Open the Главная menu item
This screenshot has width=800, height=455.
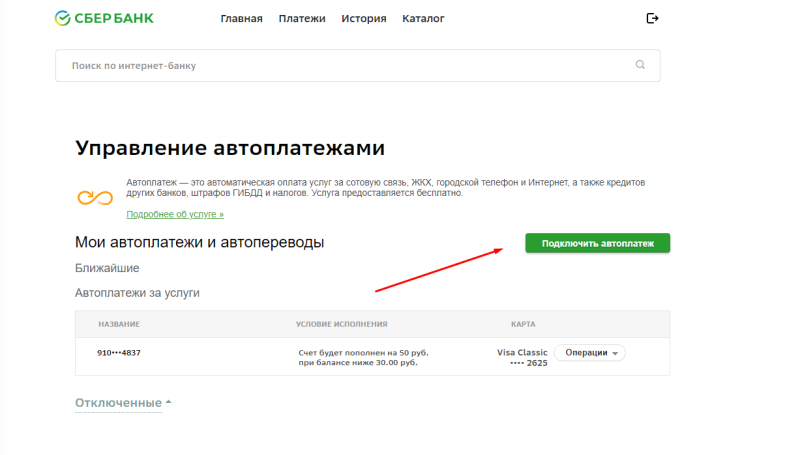pos(241,18)
